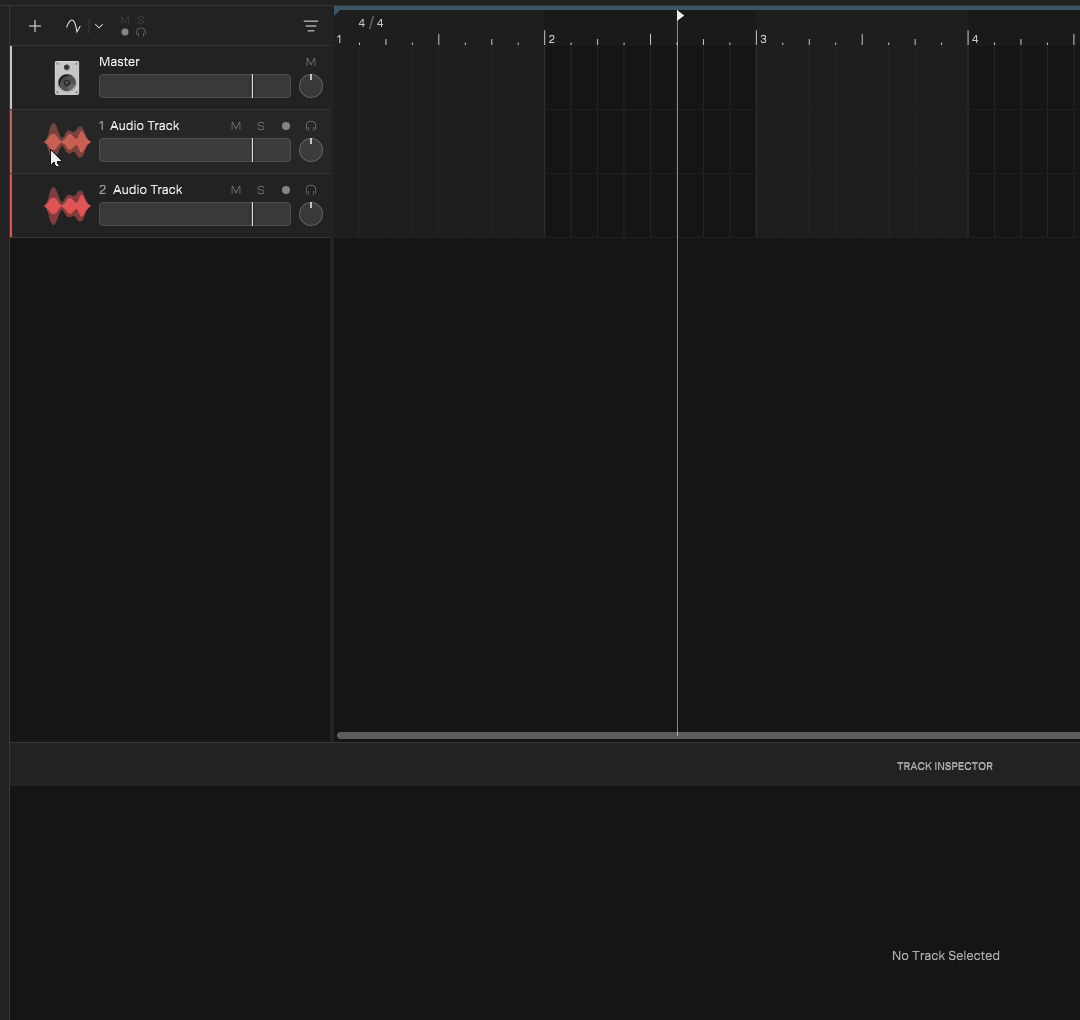Click the TRACK INSPECTOR panel header
This screenshot has height=1020, width=1080.
pos(944,766)
